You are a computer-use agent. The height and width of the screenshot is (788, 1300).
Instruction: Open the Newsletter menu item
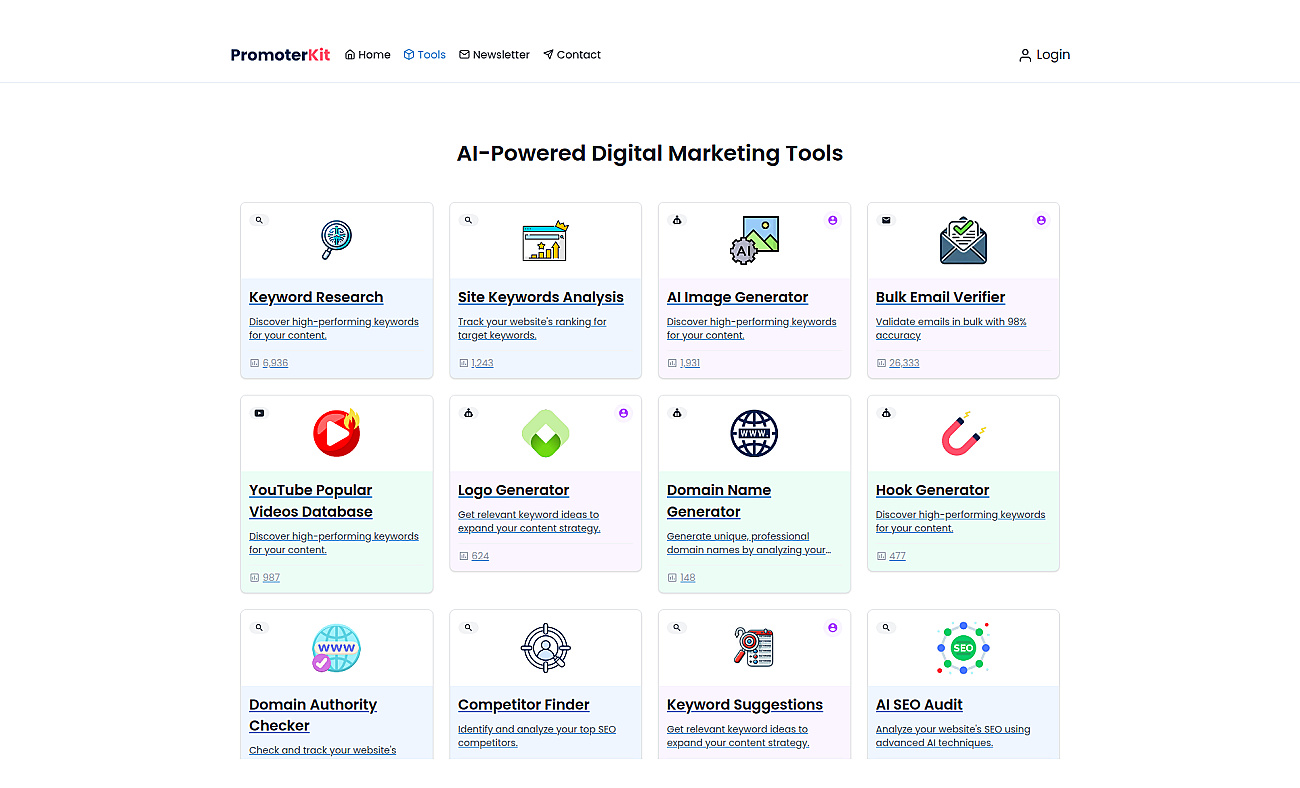click(494, 55)
